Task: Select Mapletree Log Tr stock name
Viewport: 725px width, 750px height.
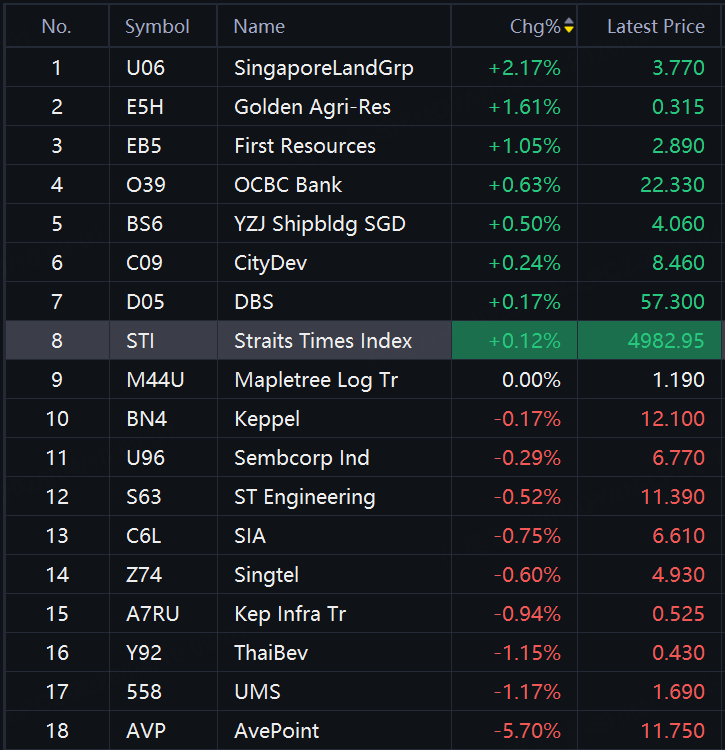Action: pos(316,380)
